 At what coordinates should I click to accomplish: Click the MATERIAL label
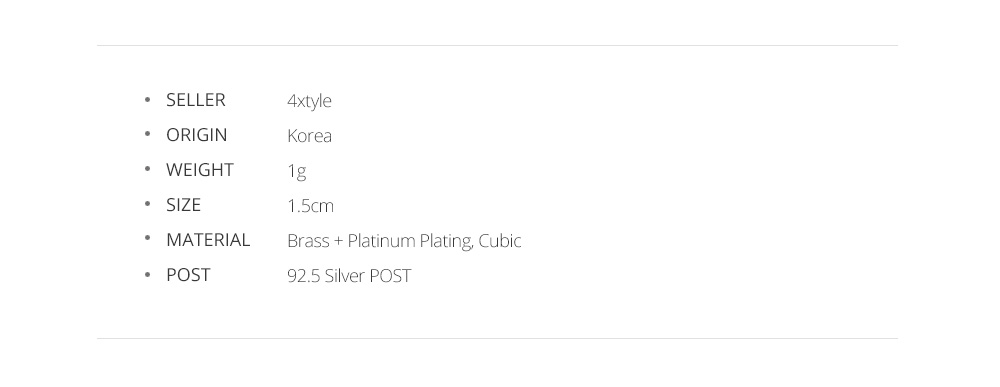click(208, 240)
